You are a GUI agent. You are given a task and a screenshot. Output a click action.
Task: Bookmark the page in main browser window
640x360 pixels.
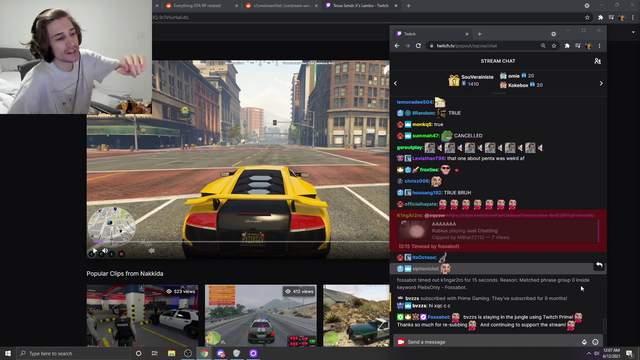587,18
